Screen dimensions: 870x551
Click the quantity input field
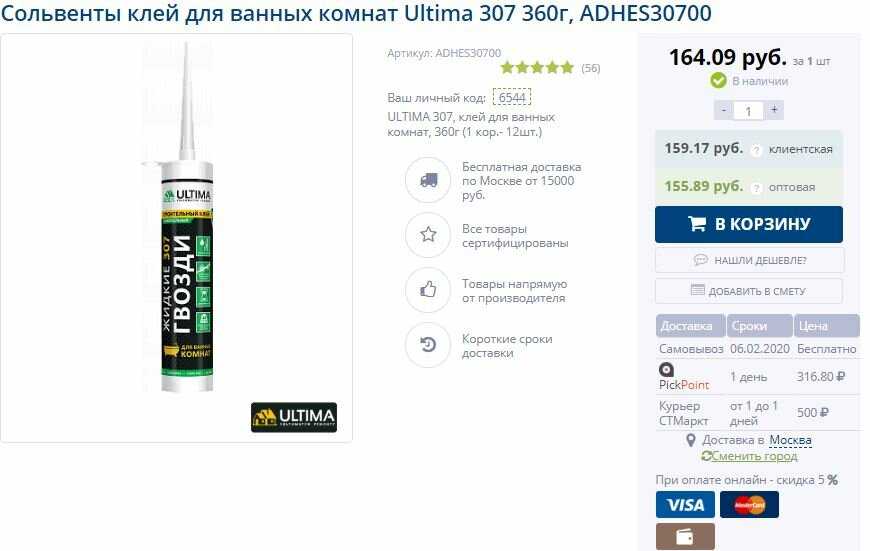[748, 111]
